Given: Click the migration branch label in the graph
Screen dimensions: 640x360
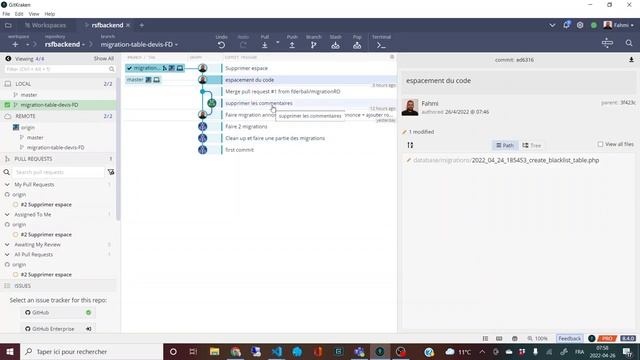Looking at the screenshot, I should (x=154, y=68).
